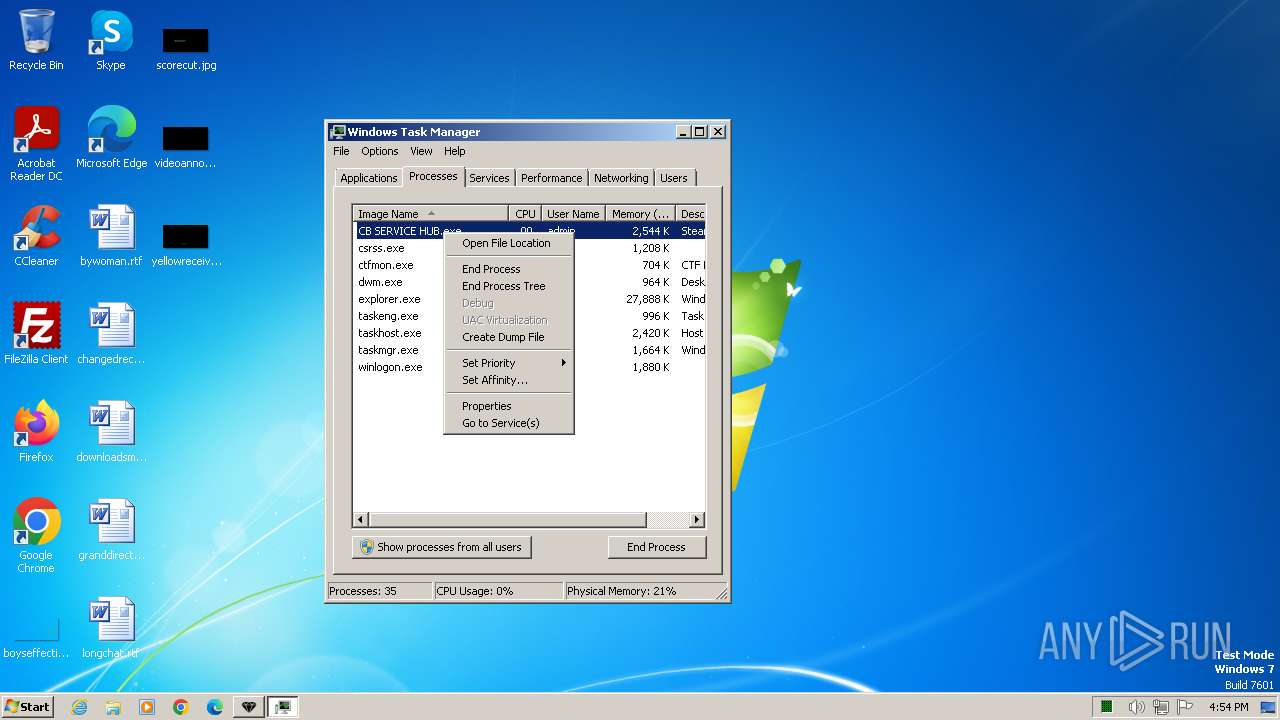Click the End Process button at bottom

[657, 547]
